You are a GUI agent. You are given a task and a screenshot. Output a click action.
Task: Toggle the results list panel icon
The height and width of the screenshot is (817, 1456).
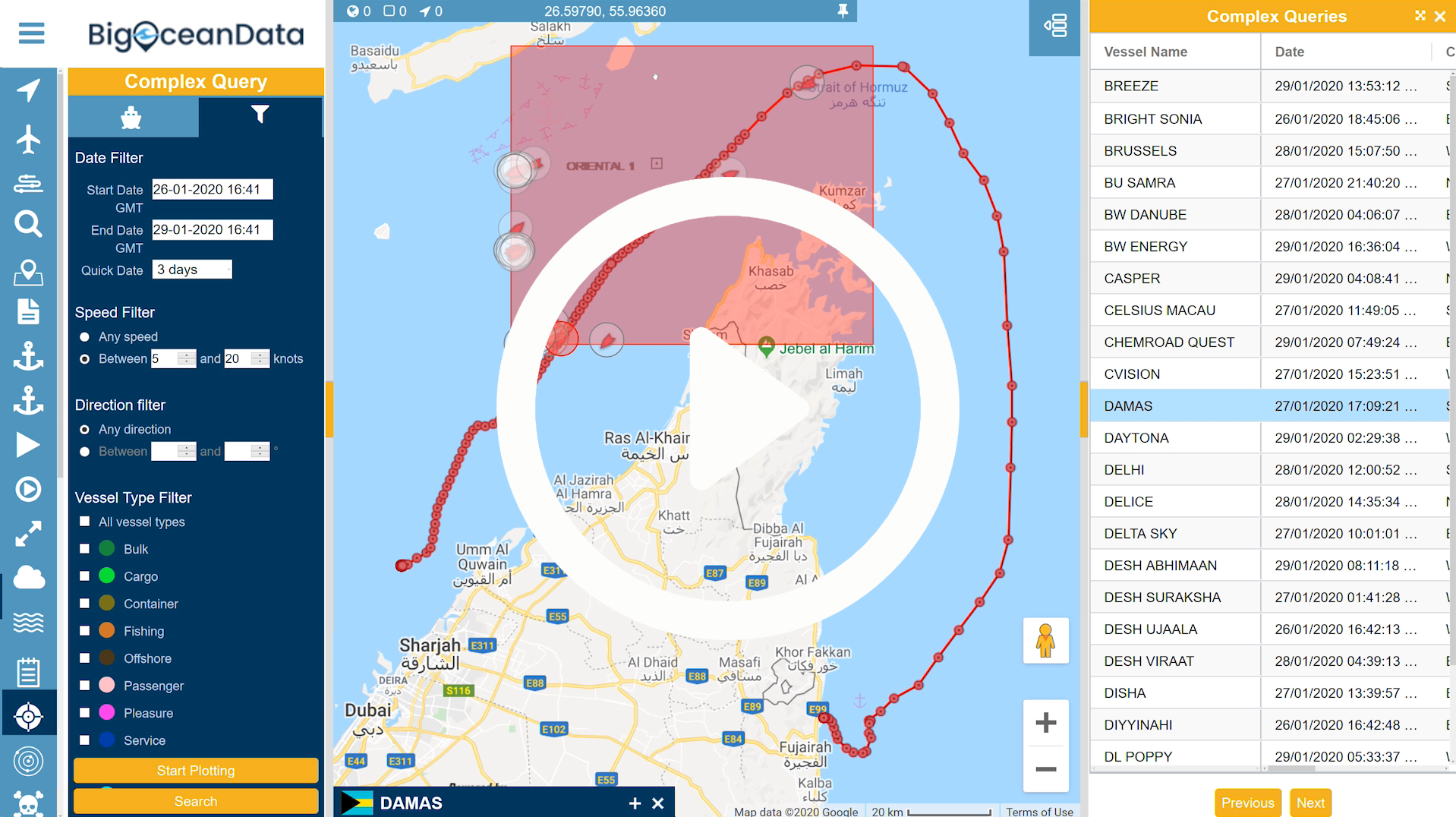coord(1055,26)
